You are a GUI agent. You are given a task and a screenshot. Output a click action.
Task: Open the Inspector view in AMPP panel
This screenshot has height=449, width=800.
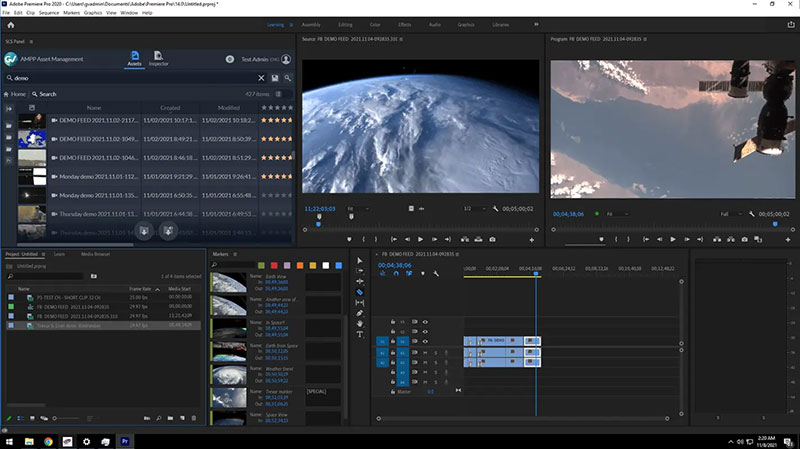click(159, 60)
